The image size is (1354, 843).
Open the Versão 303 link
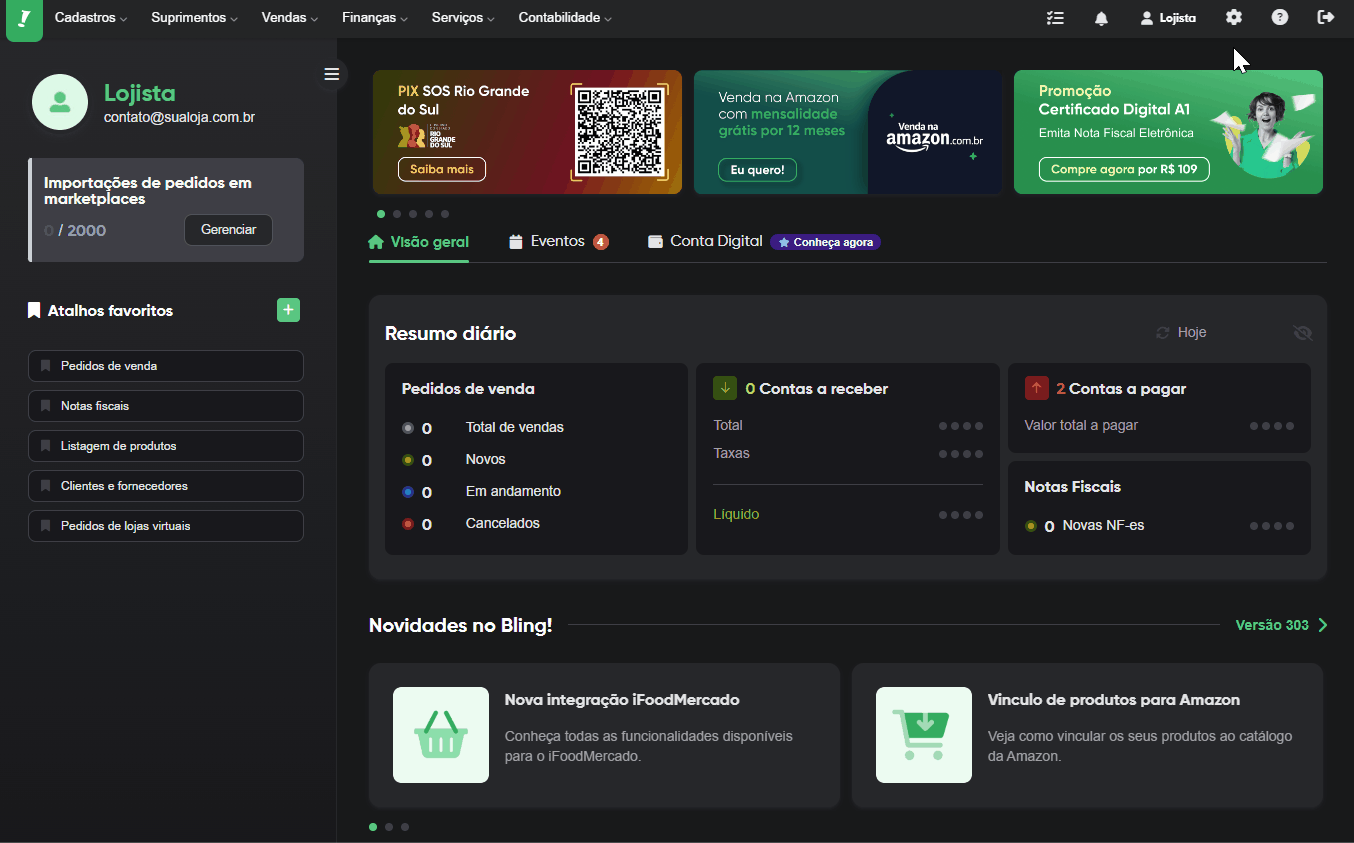pyautogui.click(x=1272, y=625)
